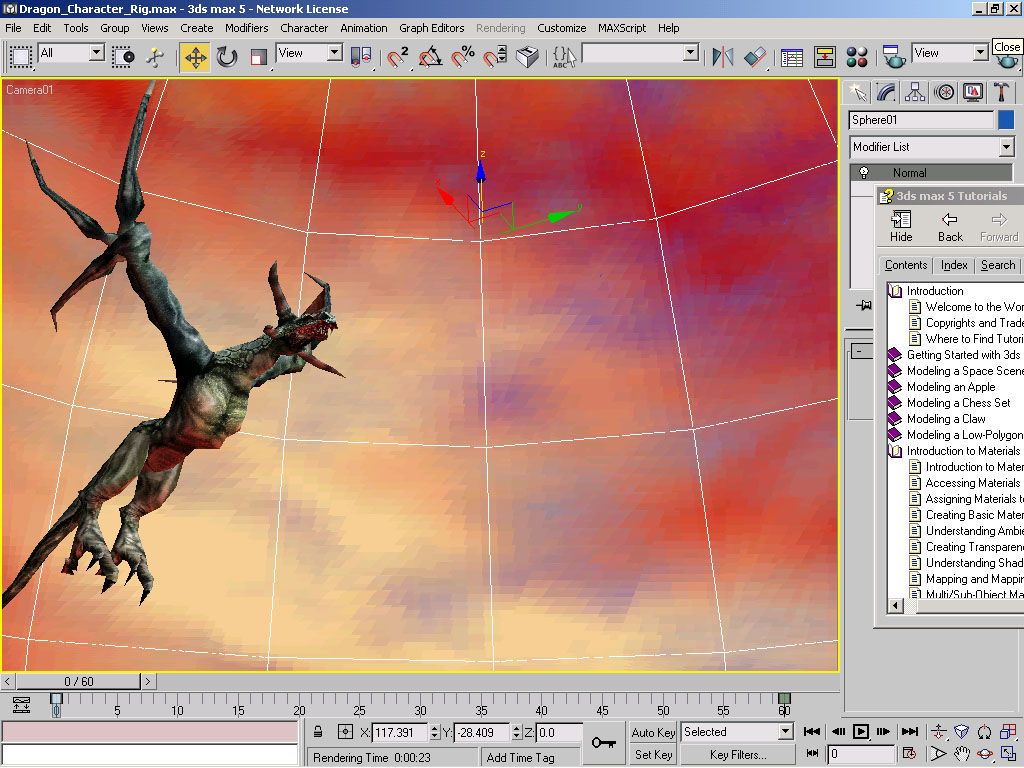Toggle Auto Key animation mode
This screenshot has height=768, width=1024.
[653, 733]
